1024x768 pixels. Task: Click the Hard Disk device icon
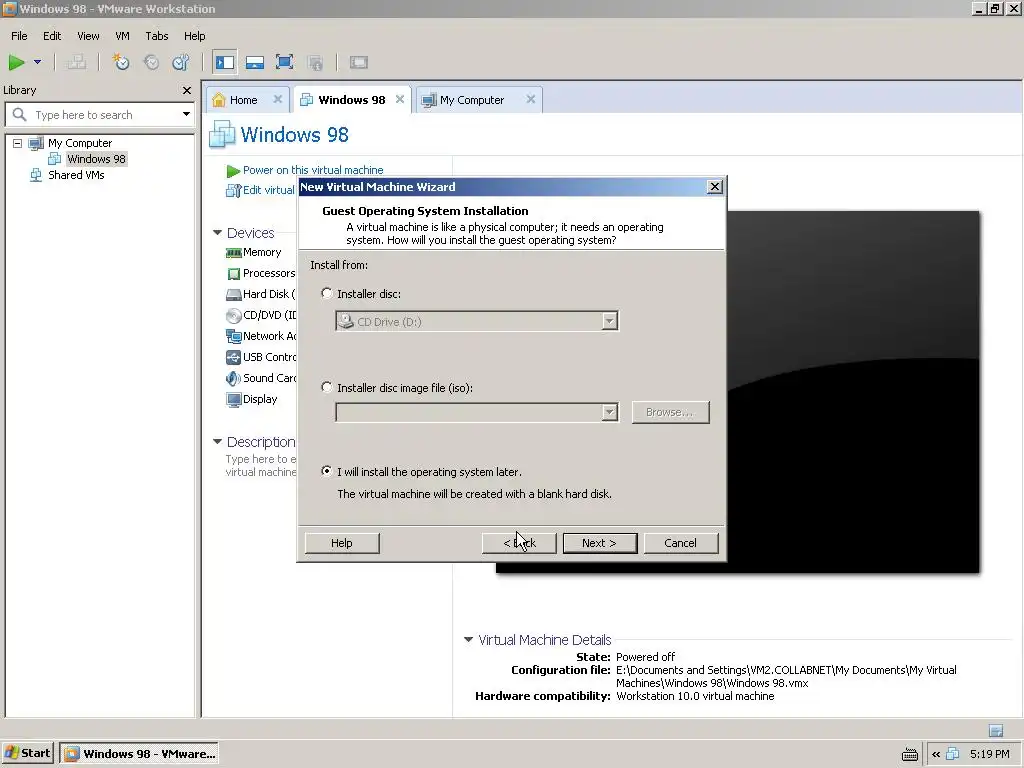pos(234,295)
